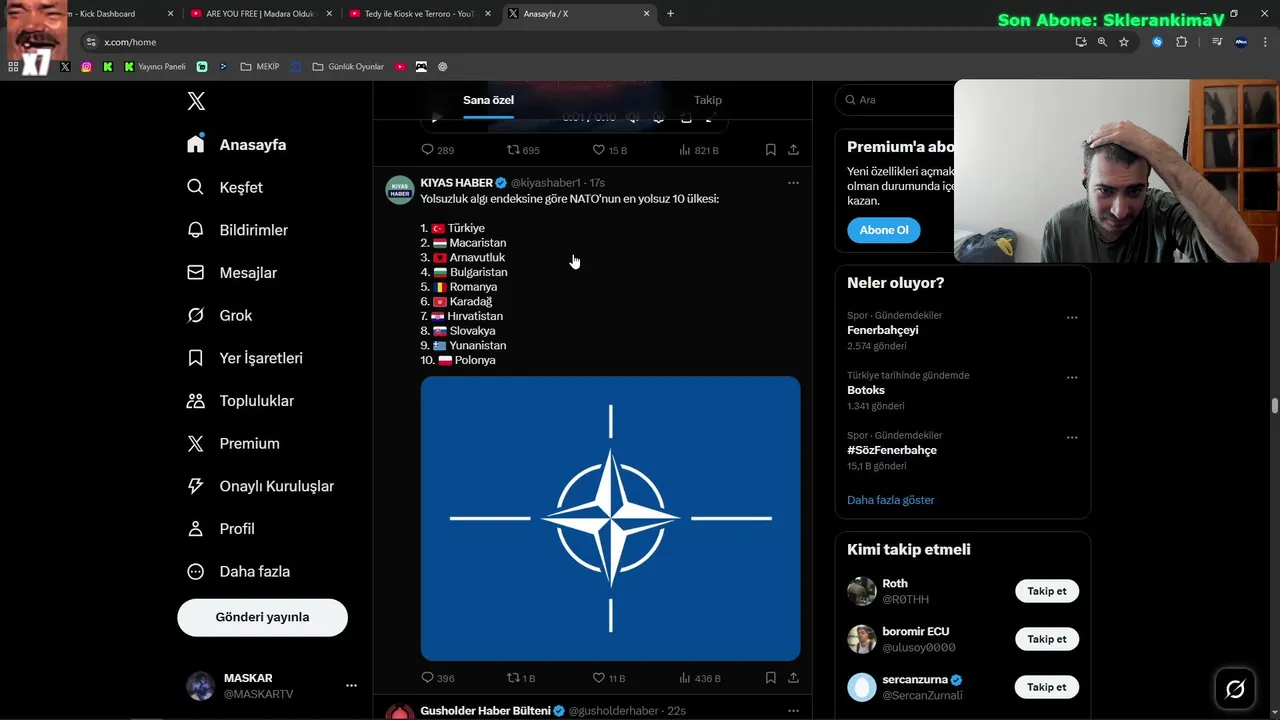Open Onaylı Kuruluşlar in sidebar

point(261,486)
